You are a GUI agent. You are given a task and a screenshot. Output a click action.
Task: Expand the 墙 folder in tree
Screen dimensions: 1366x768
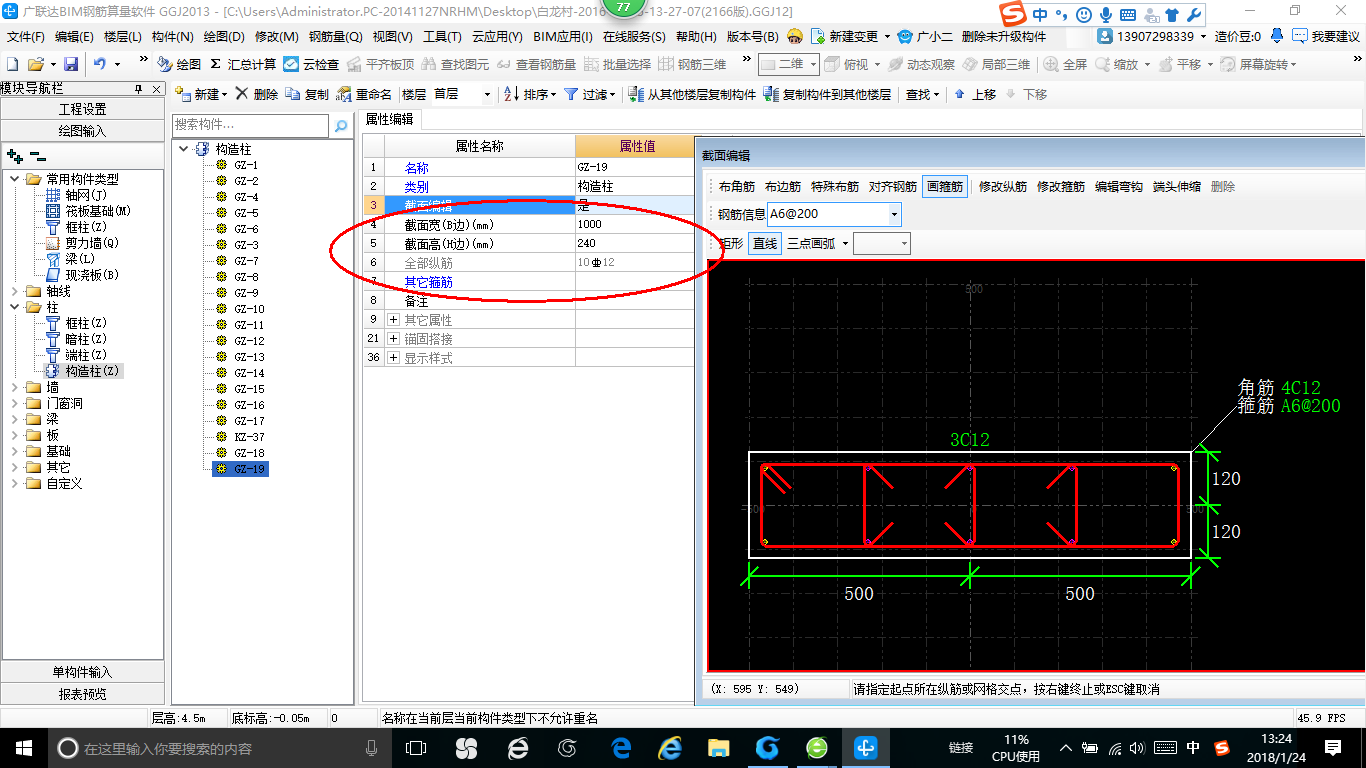point(15,387)
